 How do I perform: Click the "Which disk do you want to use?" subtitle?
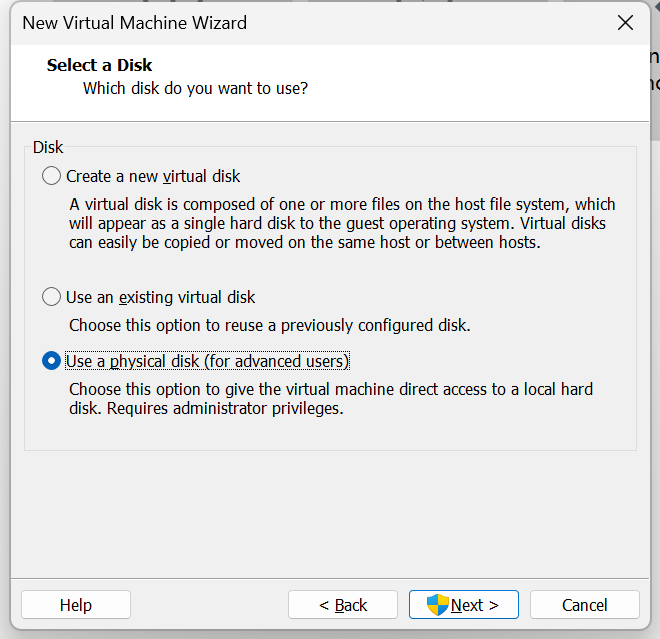pos(195,88)
